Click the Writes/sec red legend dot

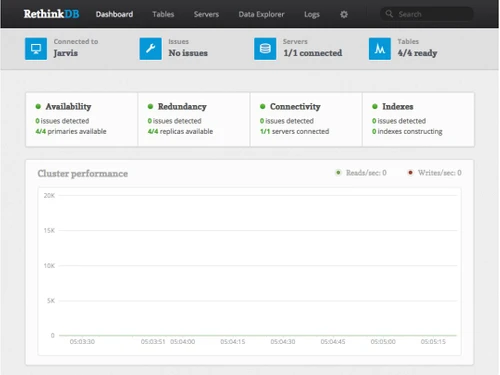point(410,173)
